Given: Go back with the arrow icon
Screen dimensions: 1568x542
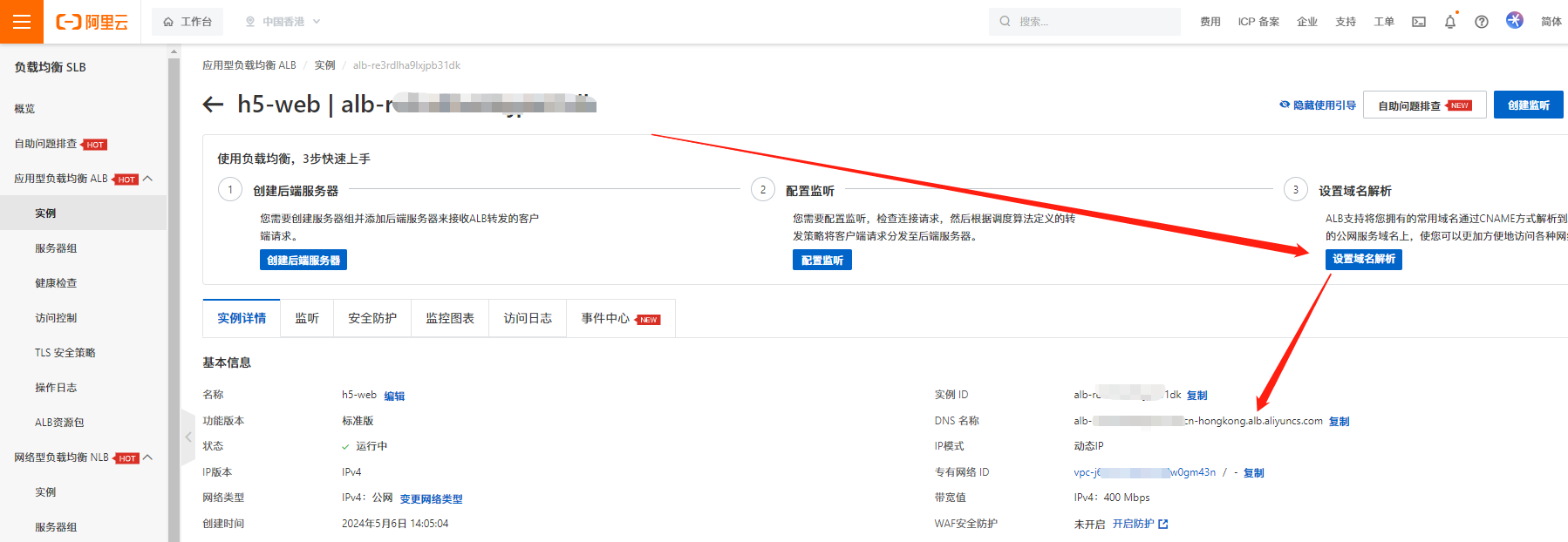Looking at the screenshot, I should tap(213, 105).
